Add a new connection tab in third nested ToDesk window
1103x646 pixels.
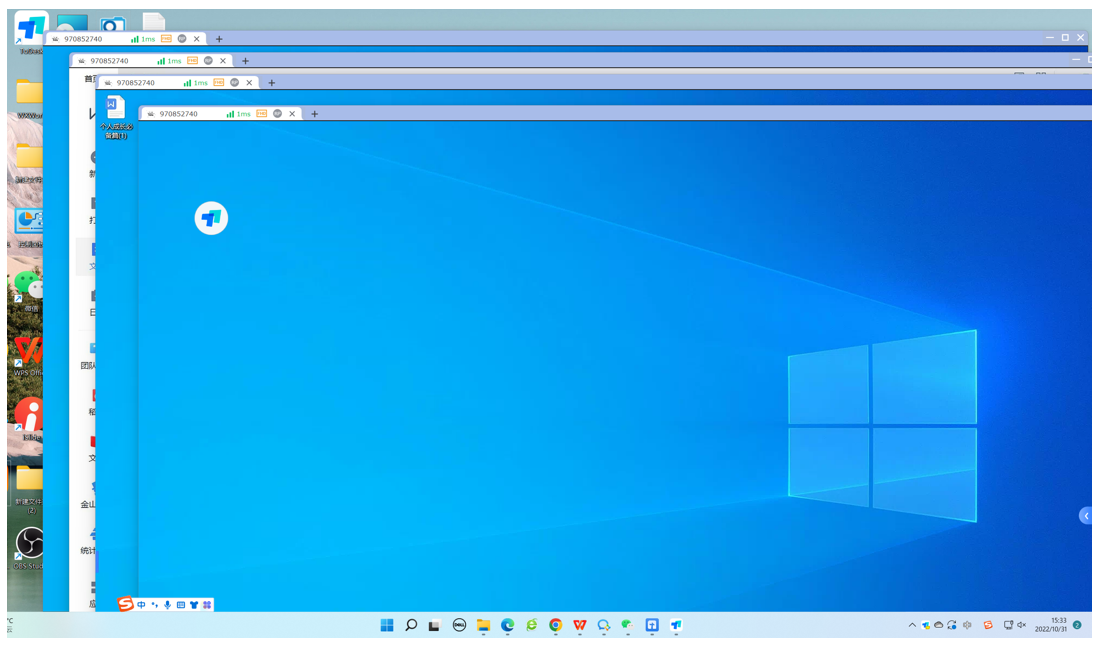pyautogui.click(x=272, y=83)
